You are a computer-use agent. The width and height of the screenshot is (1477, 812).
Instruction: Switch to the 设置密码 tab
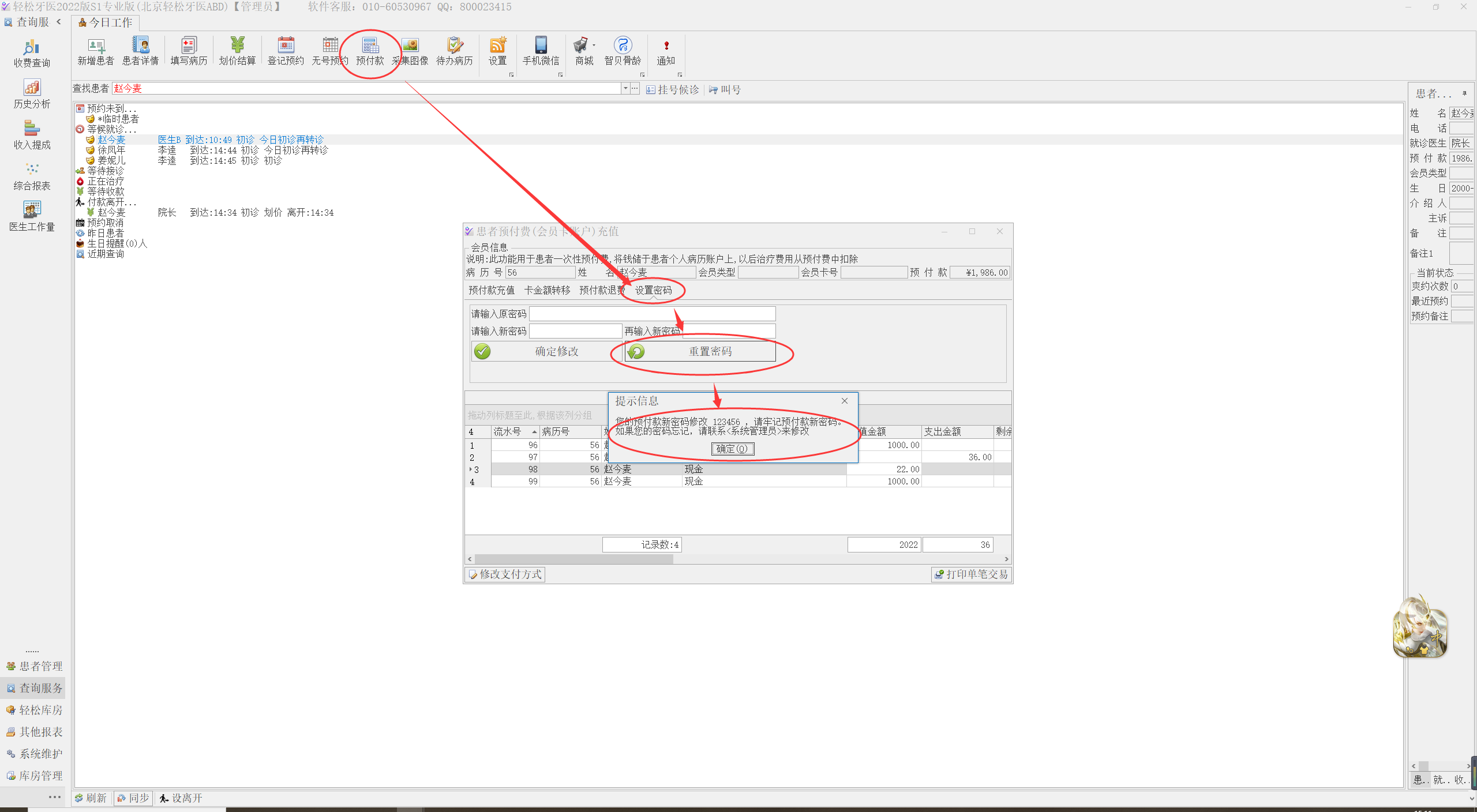click(x=654, y=290)
